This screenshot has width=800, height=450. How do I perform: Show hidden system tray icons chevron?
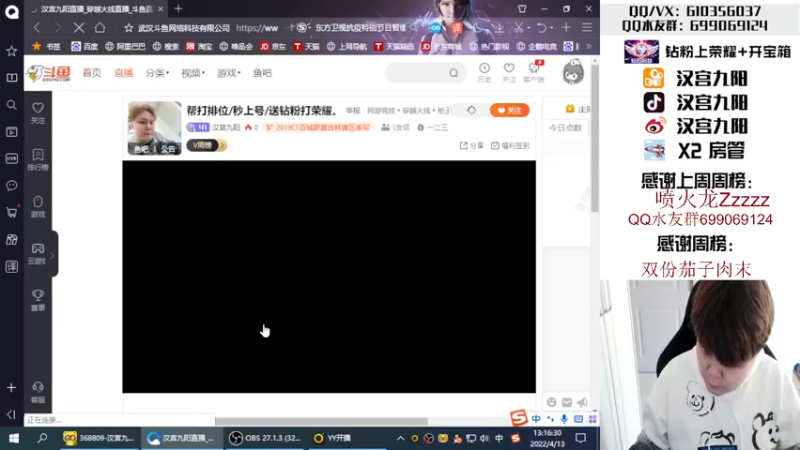(401, 438)
